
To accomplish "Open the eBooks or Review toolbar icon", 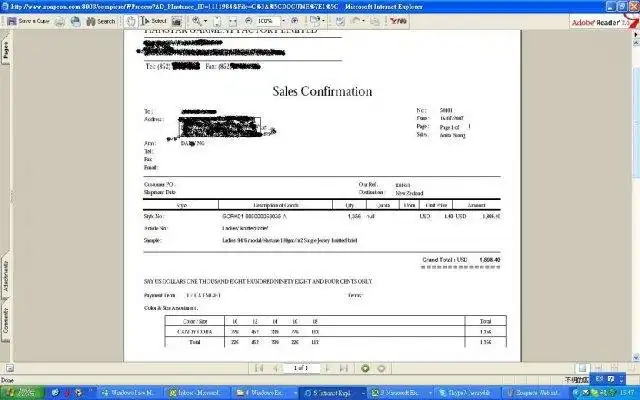I will 314,21.
